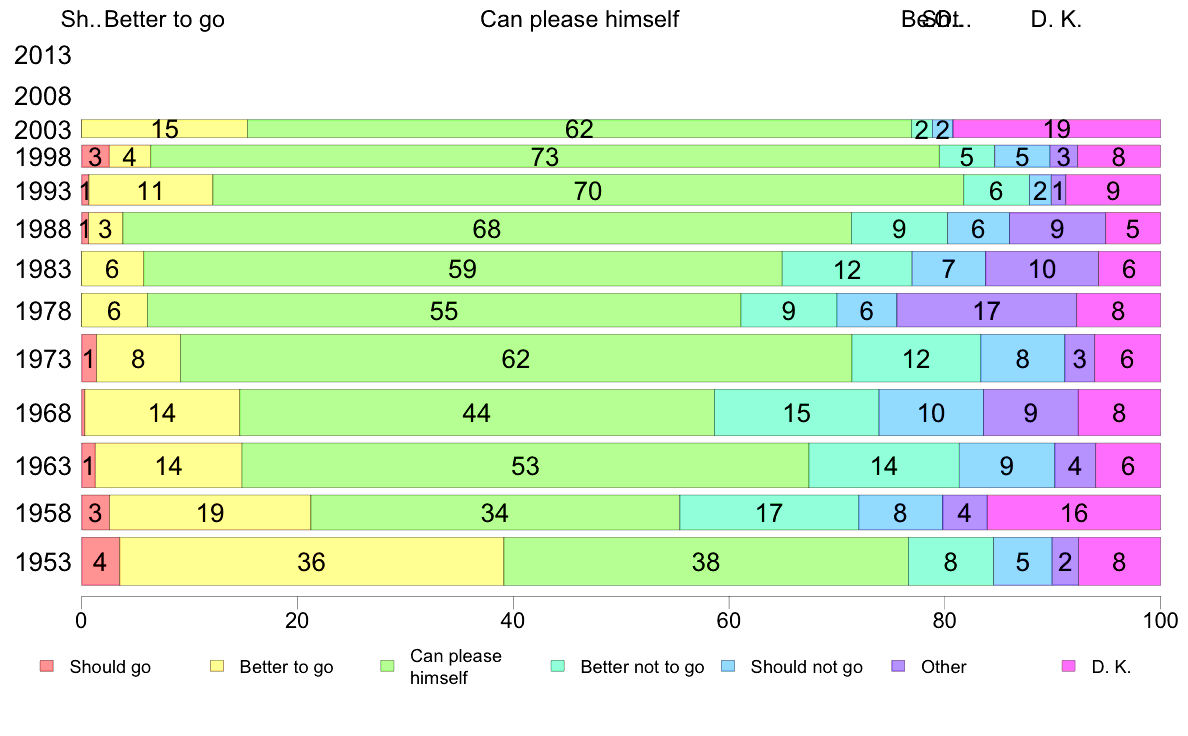1188x736 pixels.
Task: Click the 1983 Should not go segment 7
Action: 948,269
